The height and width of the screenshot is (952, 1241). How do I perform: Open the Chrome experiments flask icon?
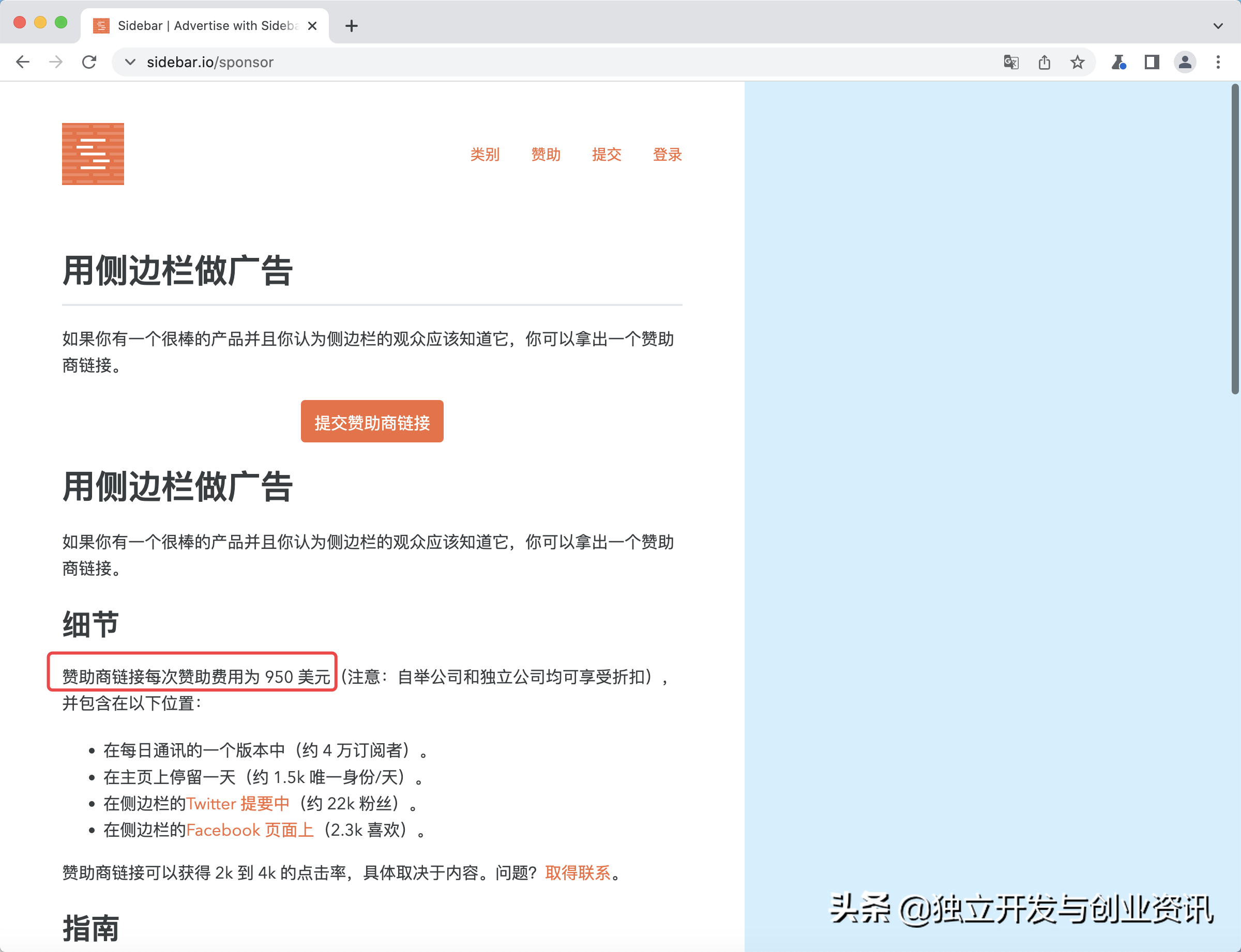(x=1118, y=63)
